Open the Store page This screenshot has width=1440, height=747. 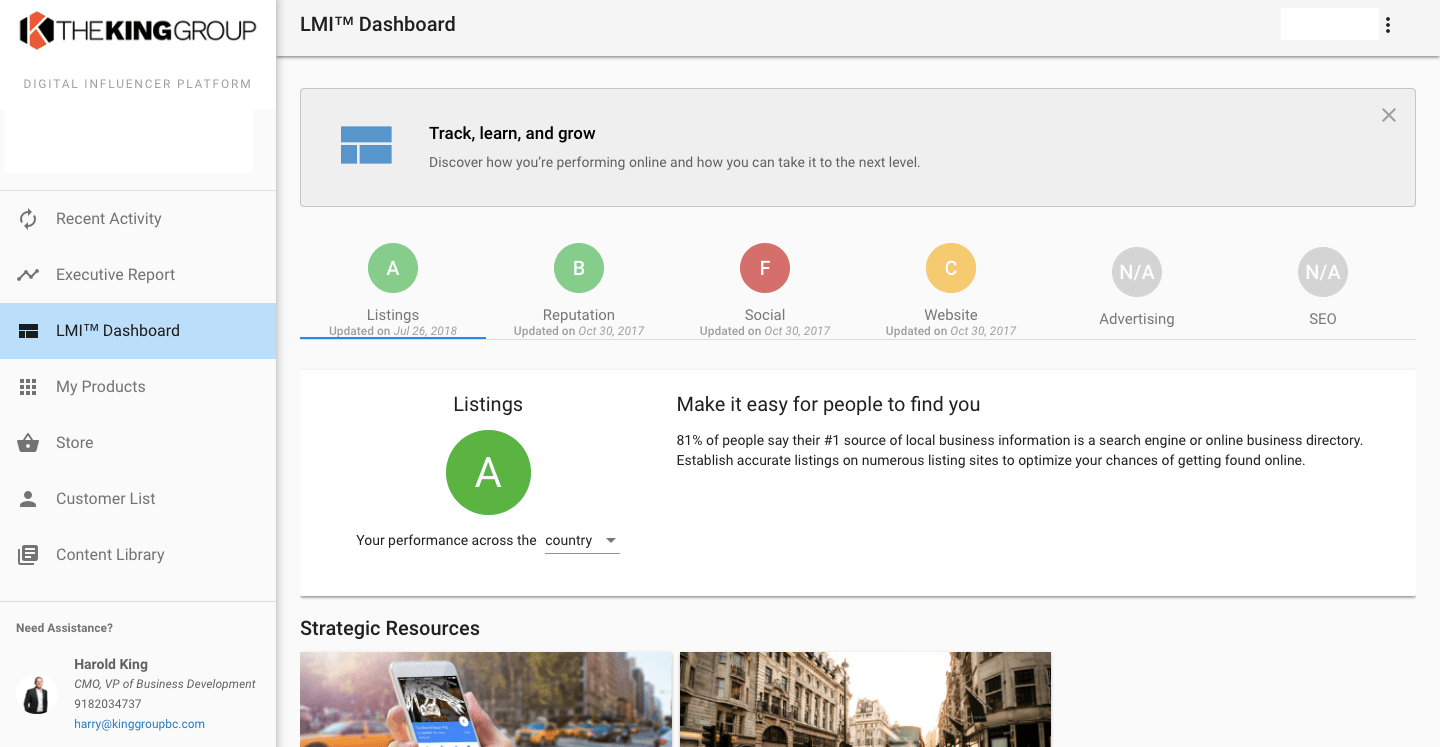point(138,443)
